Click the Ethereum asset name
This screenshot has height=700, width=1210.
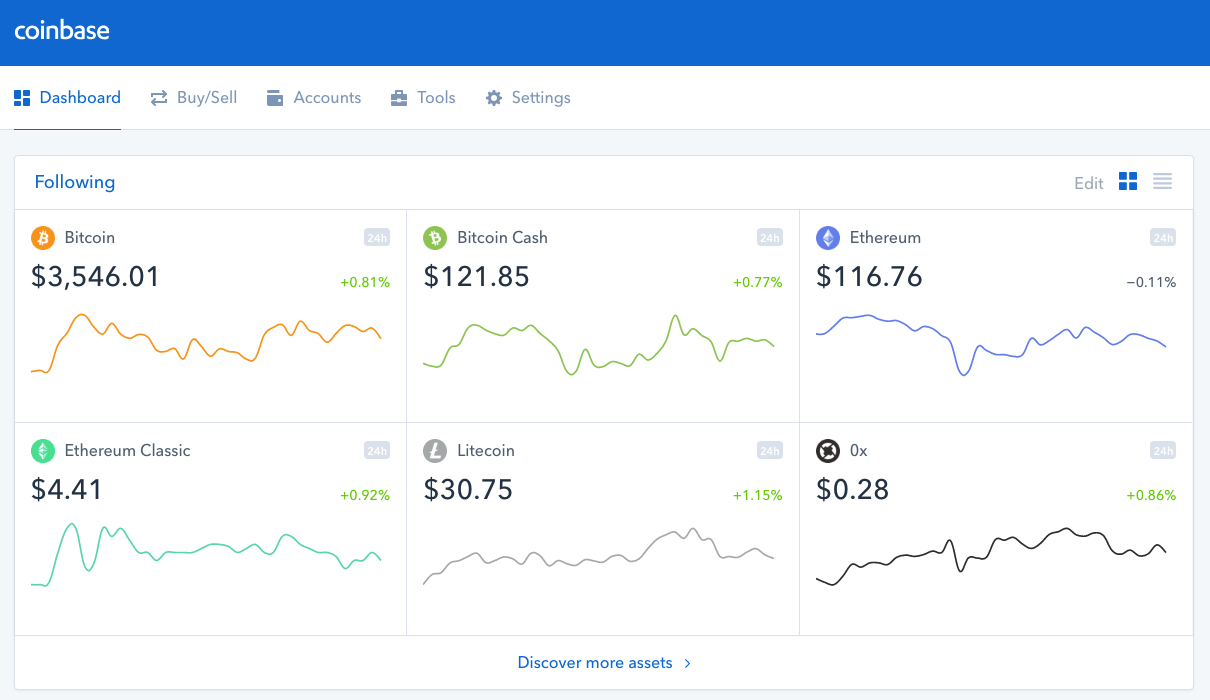pos(885,238)
